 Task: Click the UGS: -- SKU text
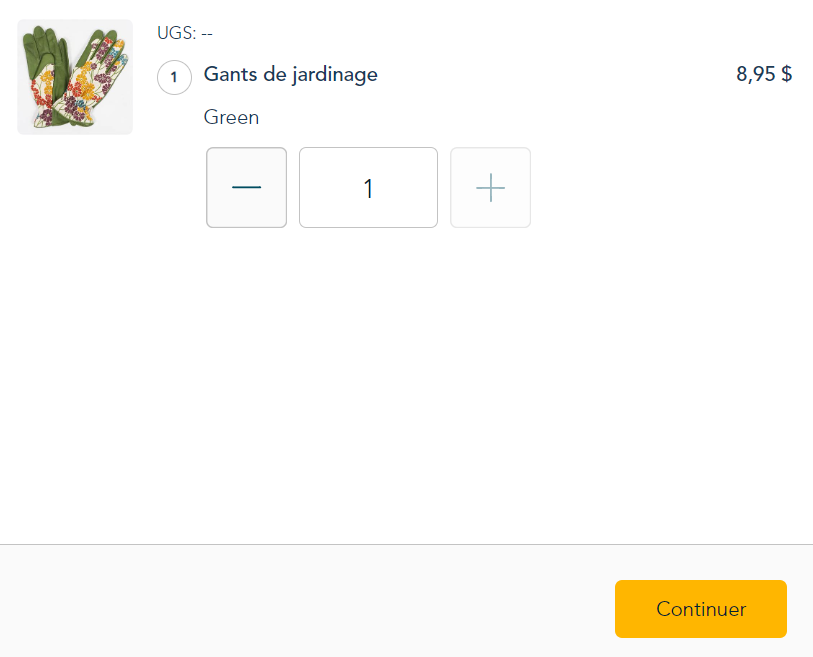pyautogui.click(x=185, y=33)
